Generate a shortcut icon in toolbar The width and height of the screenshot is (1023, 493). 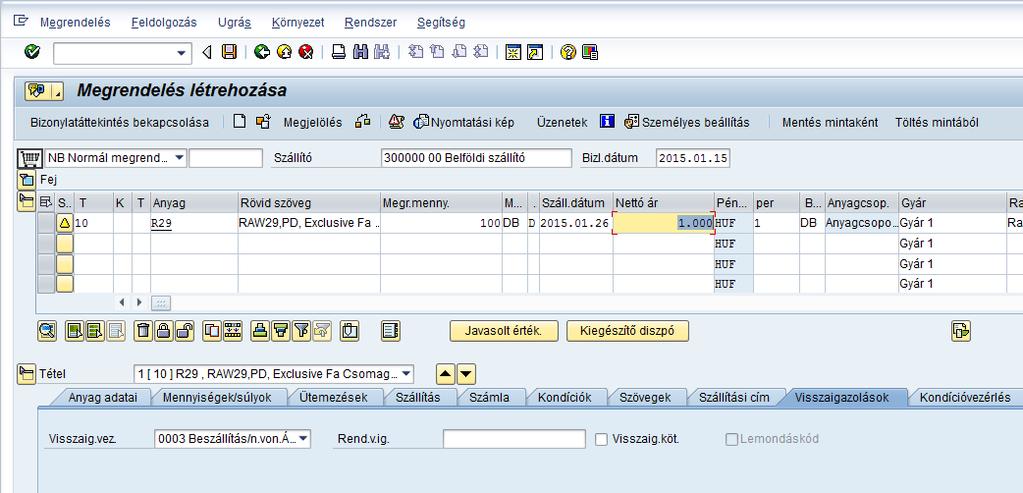(x=535, y=52)
